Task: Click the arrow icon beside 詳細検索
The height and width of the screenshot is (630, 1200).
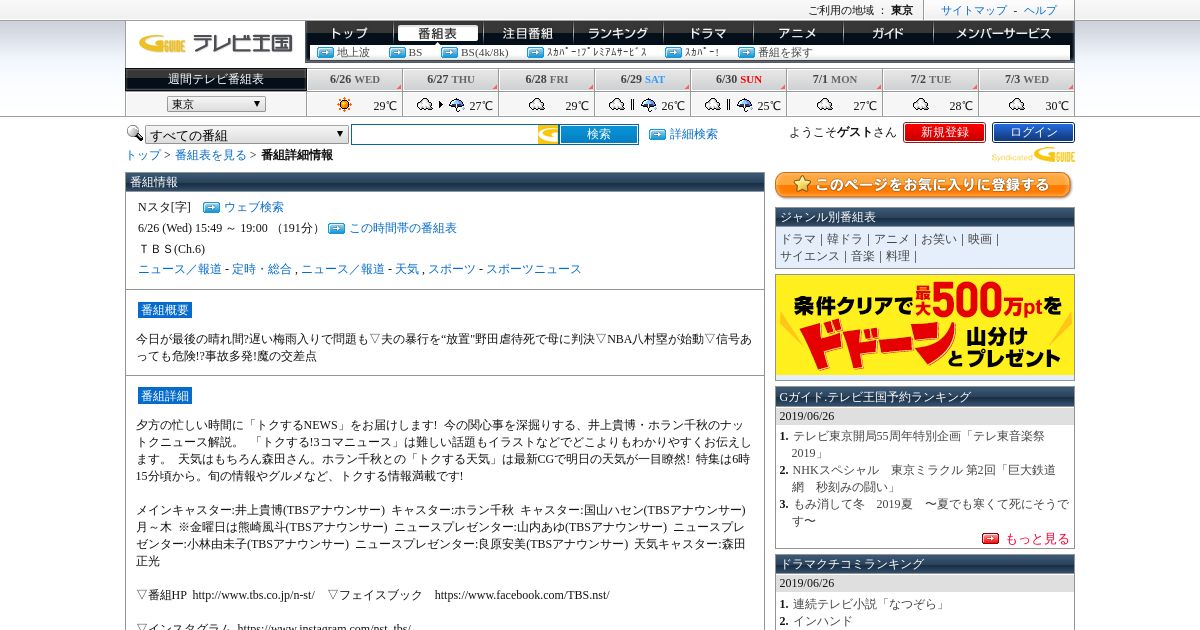Action: point(657,134)
